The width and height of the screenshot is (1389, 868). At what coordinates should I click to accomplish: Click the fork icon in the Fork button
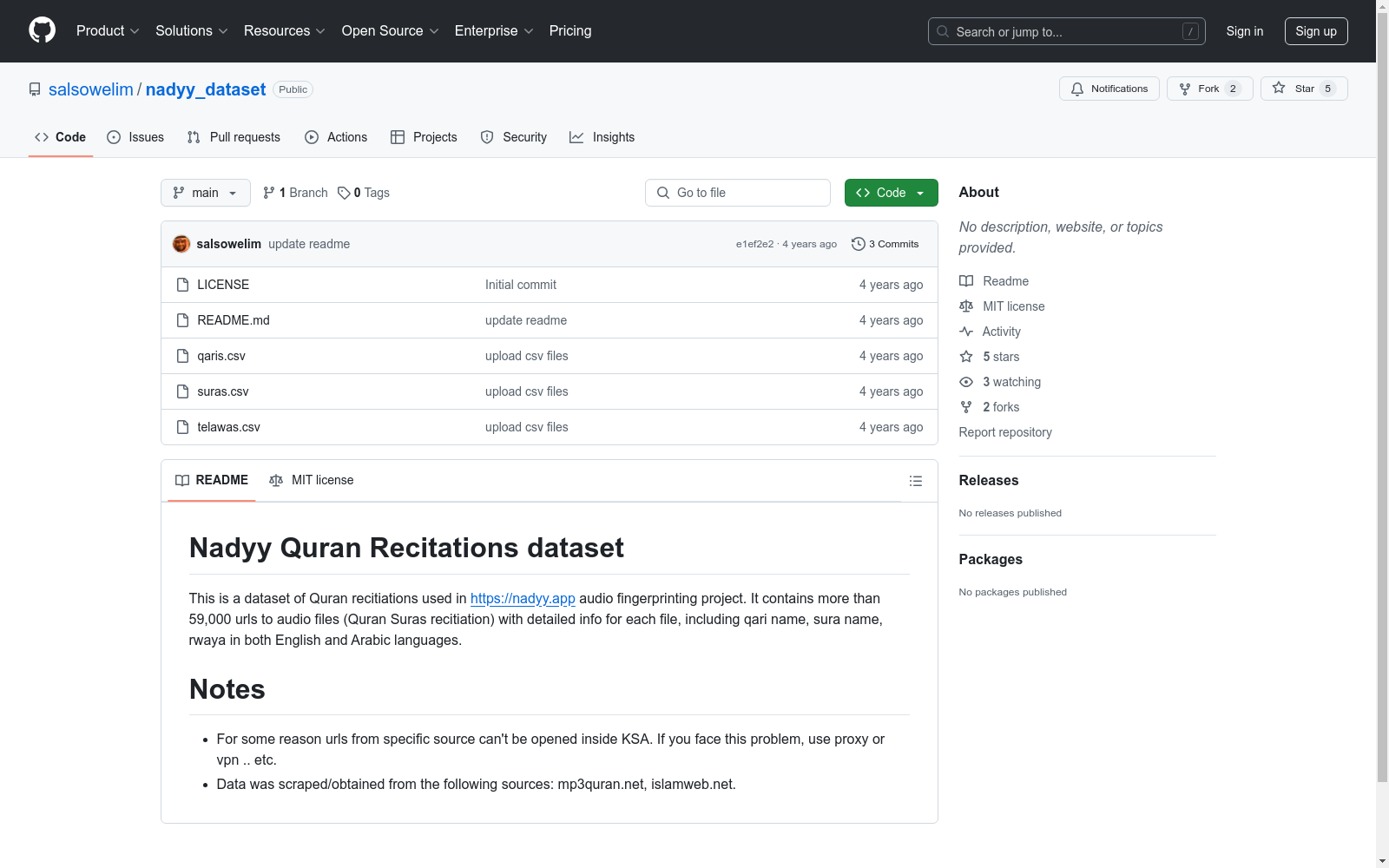click(1185, 89)
